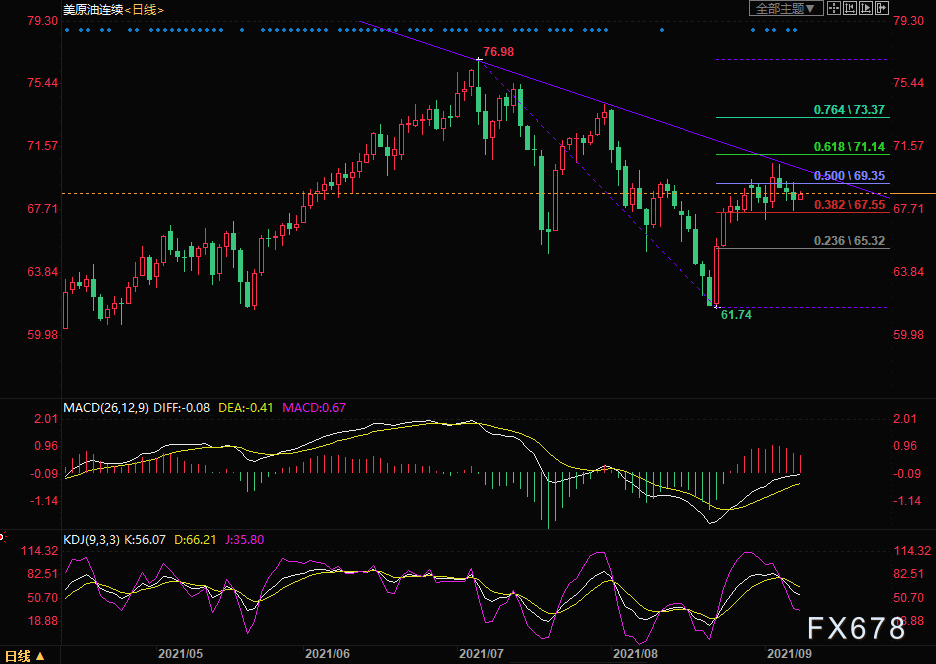Click the DIFF:-0.08 readout
Image resolution: width=936 pixels, height=664 pixels.
click(x=181, y=408)
